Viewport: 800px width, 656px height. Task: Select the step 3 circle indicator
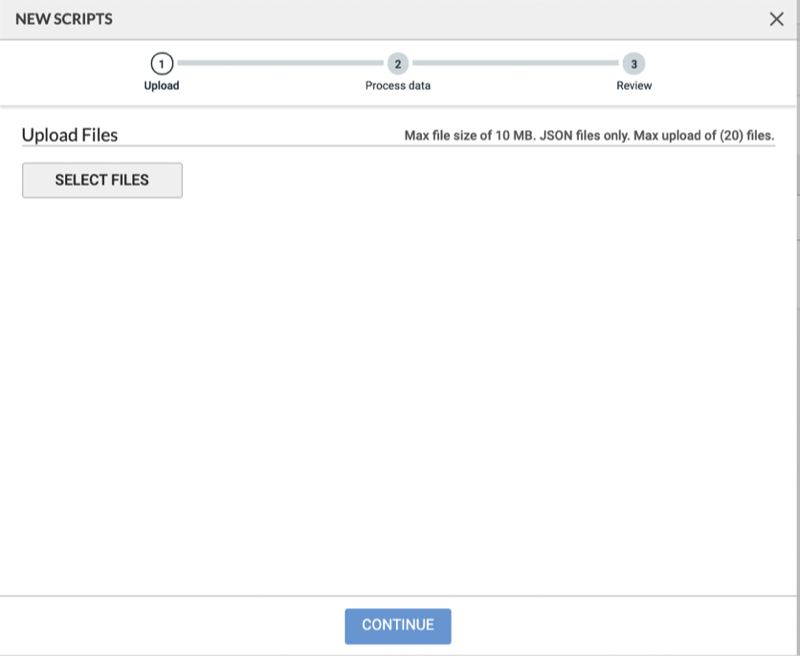coord(633,64)
